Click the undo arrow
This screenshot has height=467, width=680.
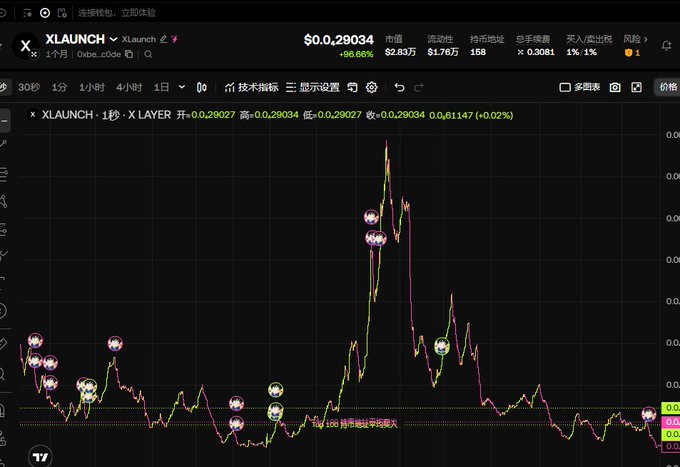(399, 88)
